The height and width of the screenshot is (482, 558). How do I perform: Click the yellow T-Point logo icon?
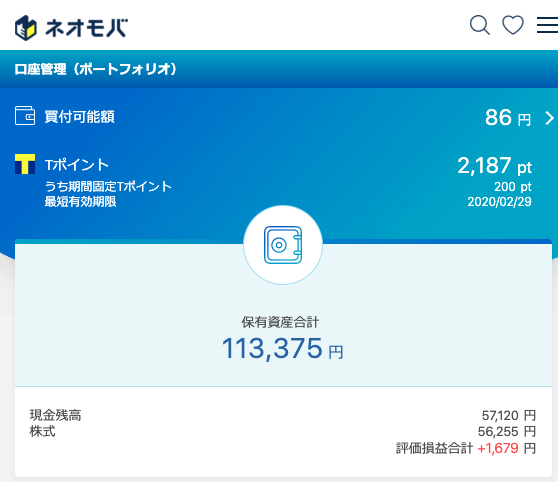[25, 164]
